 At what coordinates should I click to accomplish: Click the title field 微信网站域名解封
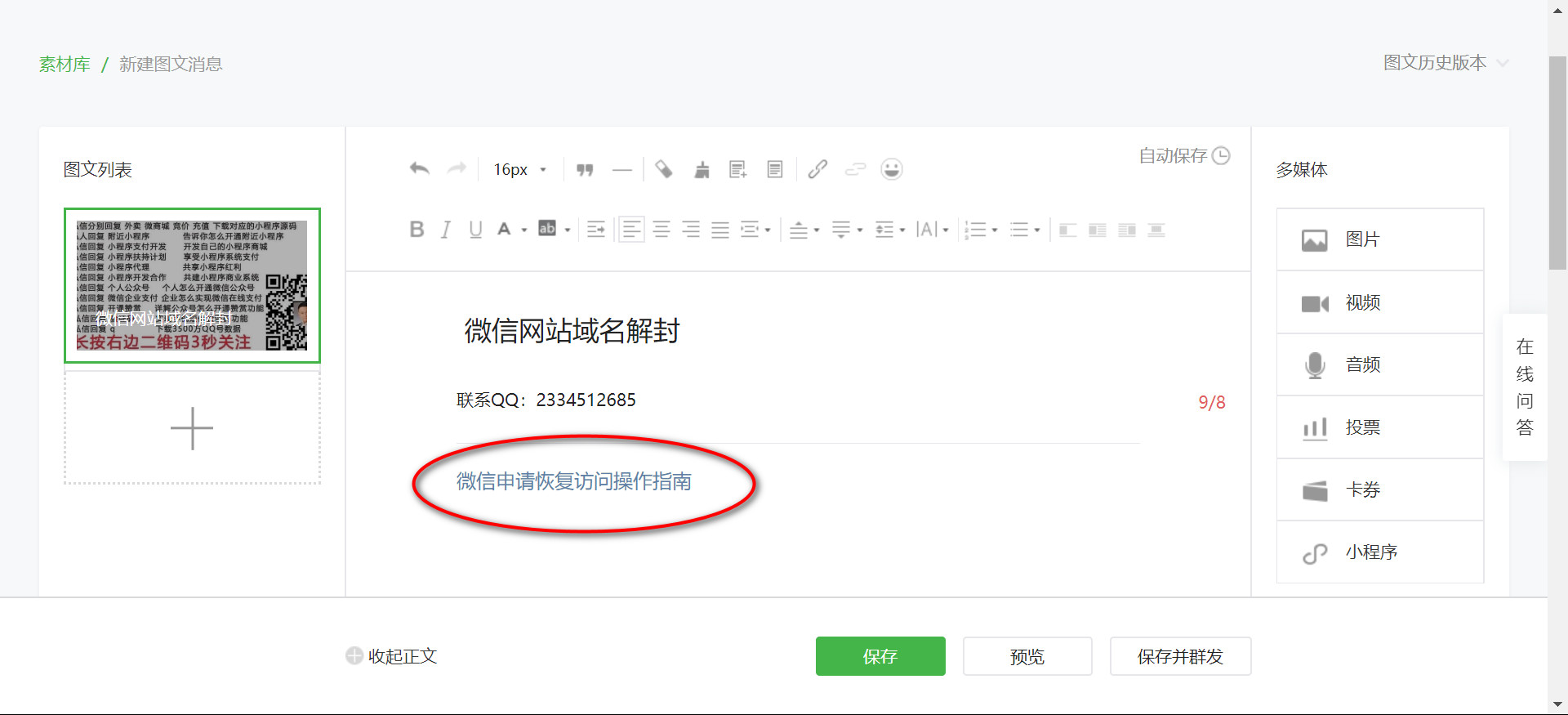click(x=572, y=331)
